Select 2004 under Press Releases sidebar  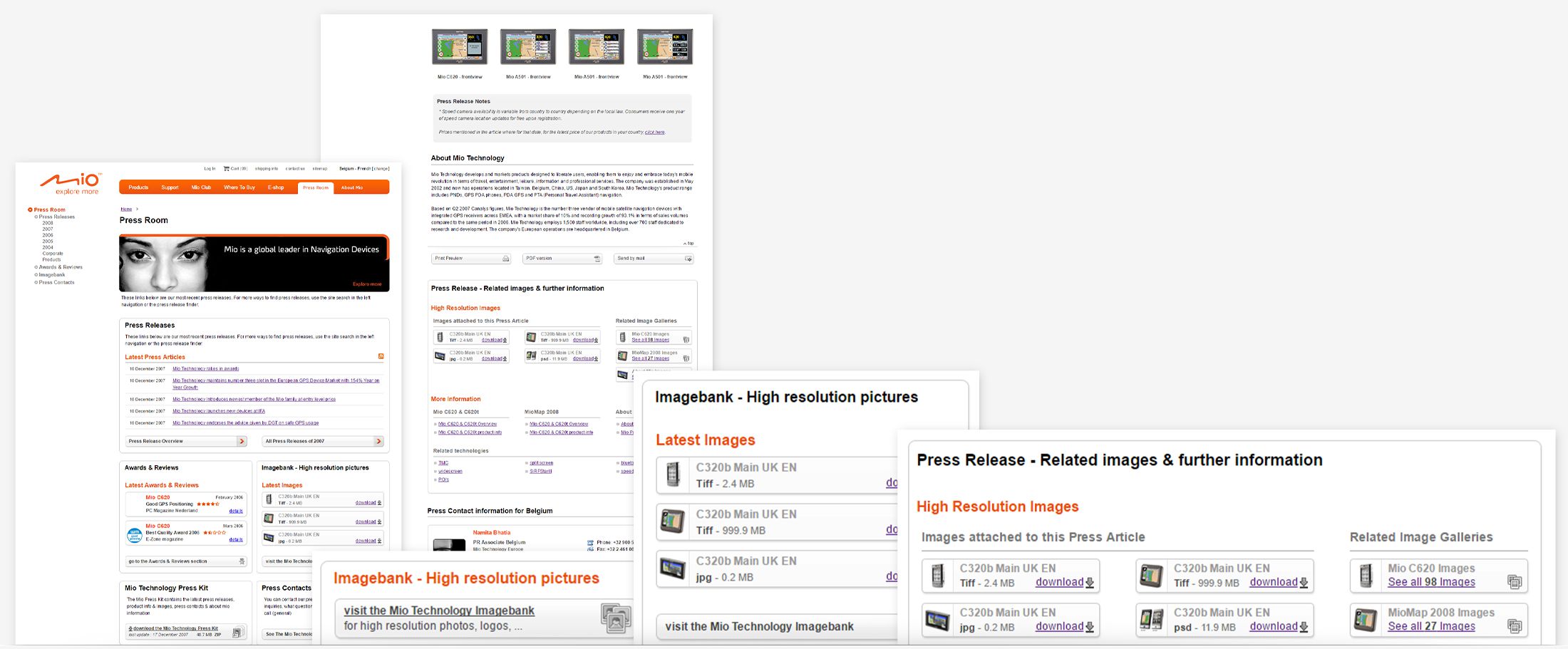point(48,247)
